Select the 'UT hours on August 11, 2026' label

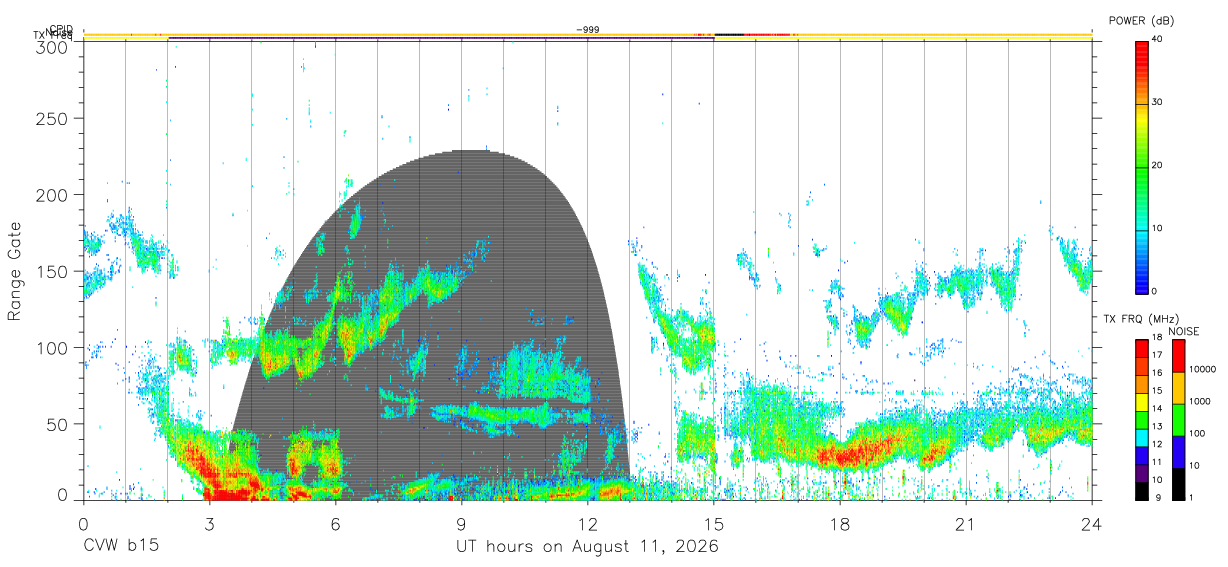[587, 547]
